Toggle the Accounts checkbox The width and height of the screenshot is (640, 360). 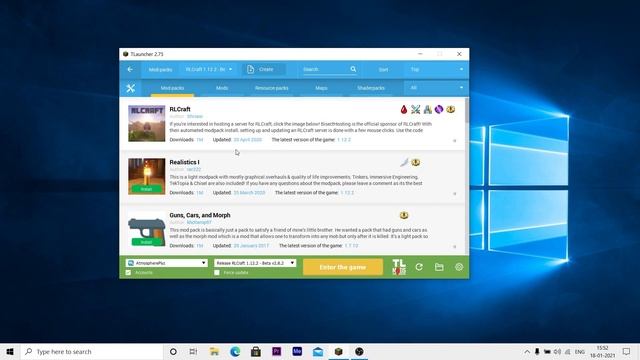(129, 272)
